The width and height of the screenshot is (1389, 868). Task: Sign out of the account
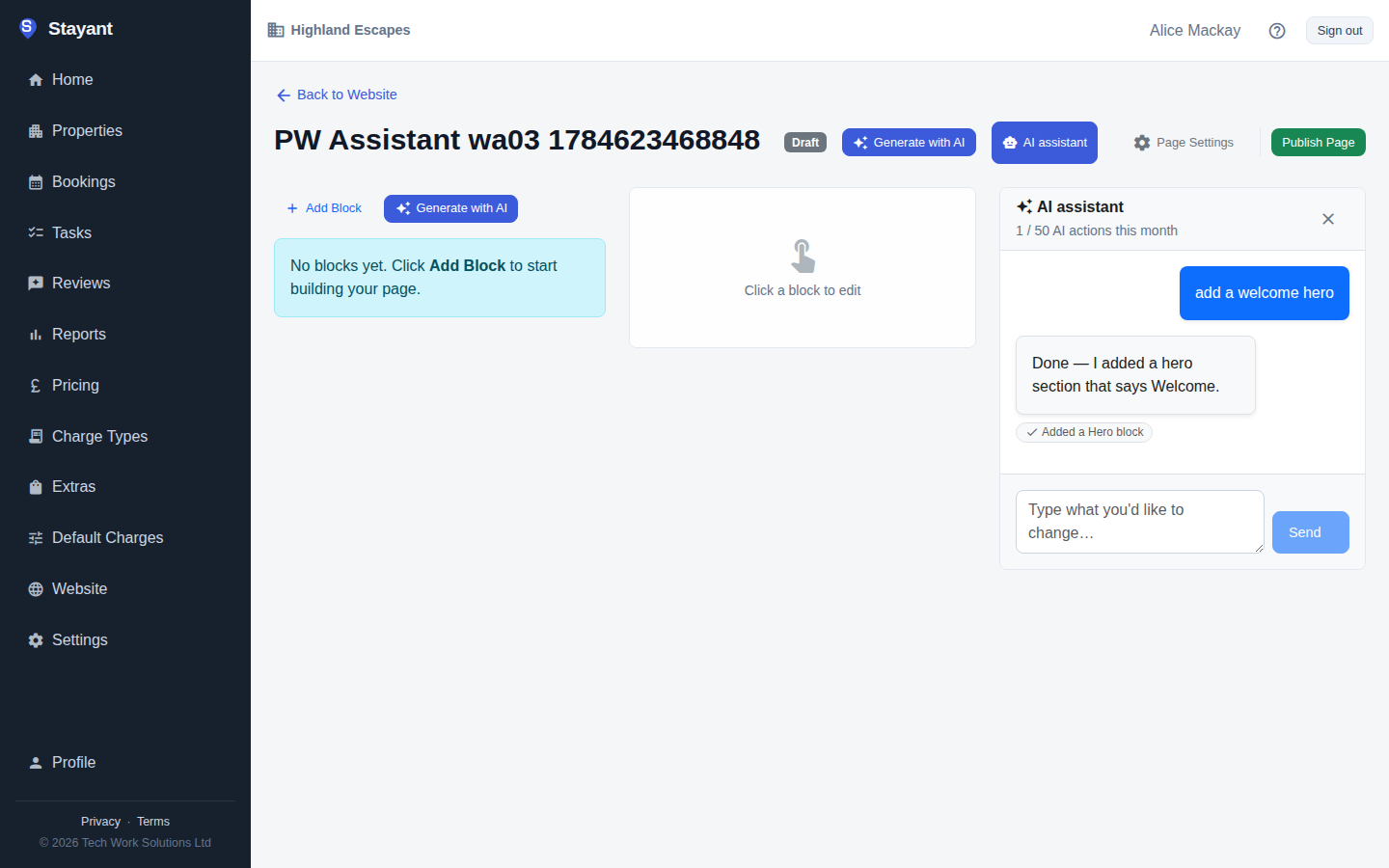[x=1340, y=31]
